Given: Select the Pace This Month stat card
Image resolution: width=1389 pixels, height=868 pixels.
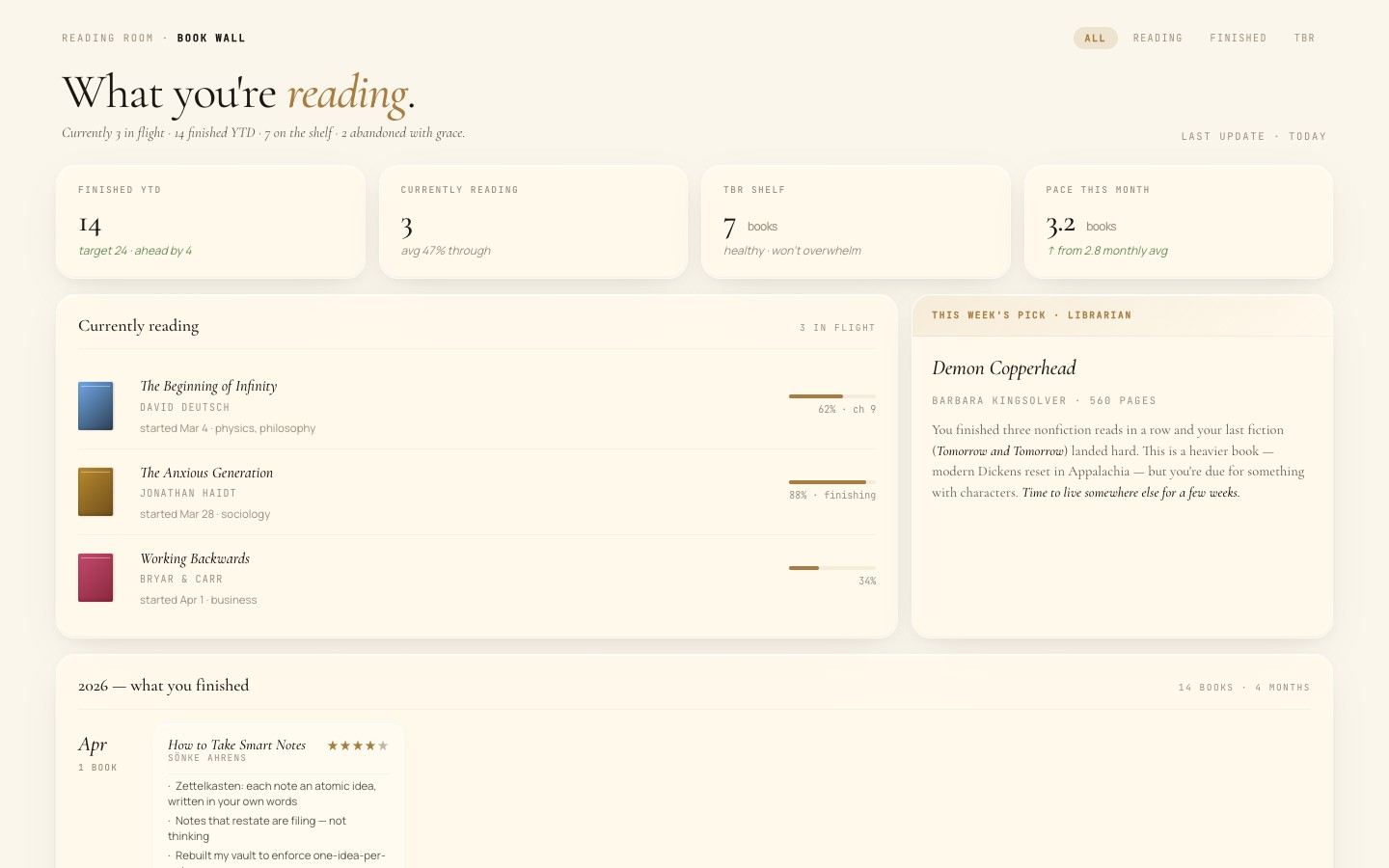Looking at the screenshot, I should click(1179, 222).
